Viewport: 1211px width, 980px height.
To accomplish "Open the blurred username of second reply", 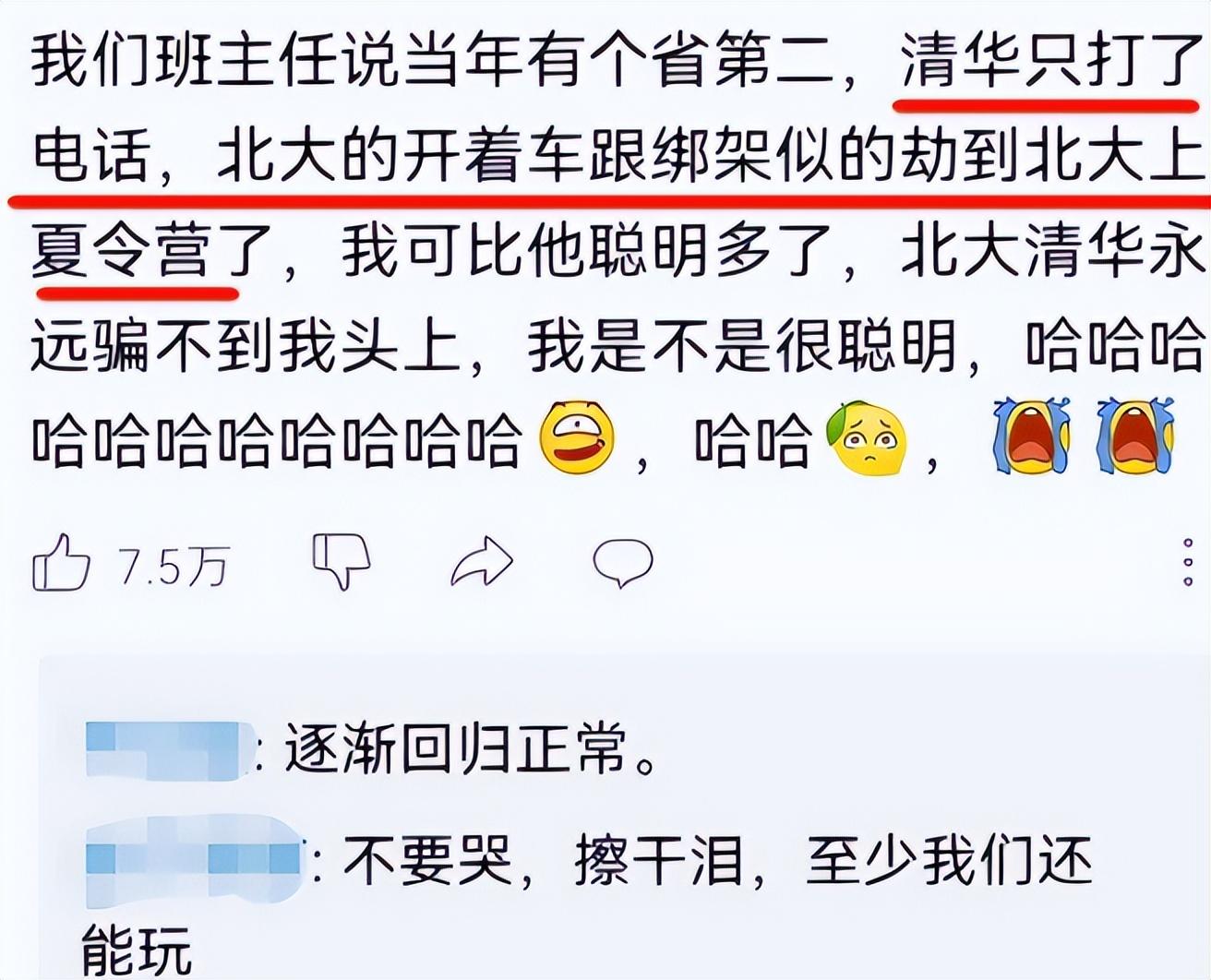I will pos(194,860).
